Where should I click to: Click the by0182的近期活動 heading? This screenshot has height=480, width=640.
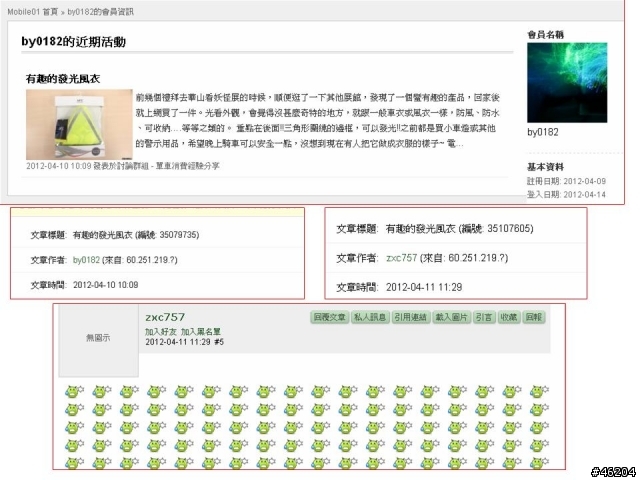click(x=73, y=42)
